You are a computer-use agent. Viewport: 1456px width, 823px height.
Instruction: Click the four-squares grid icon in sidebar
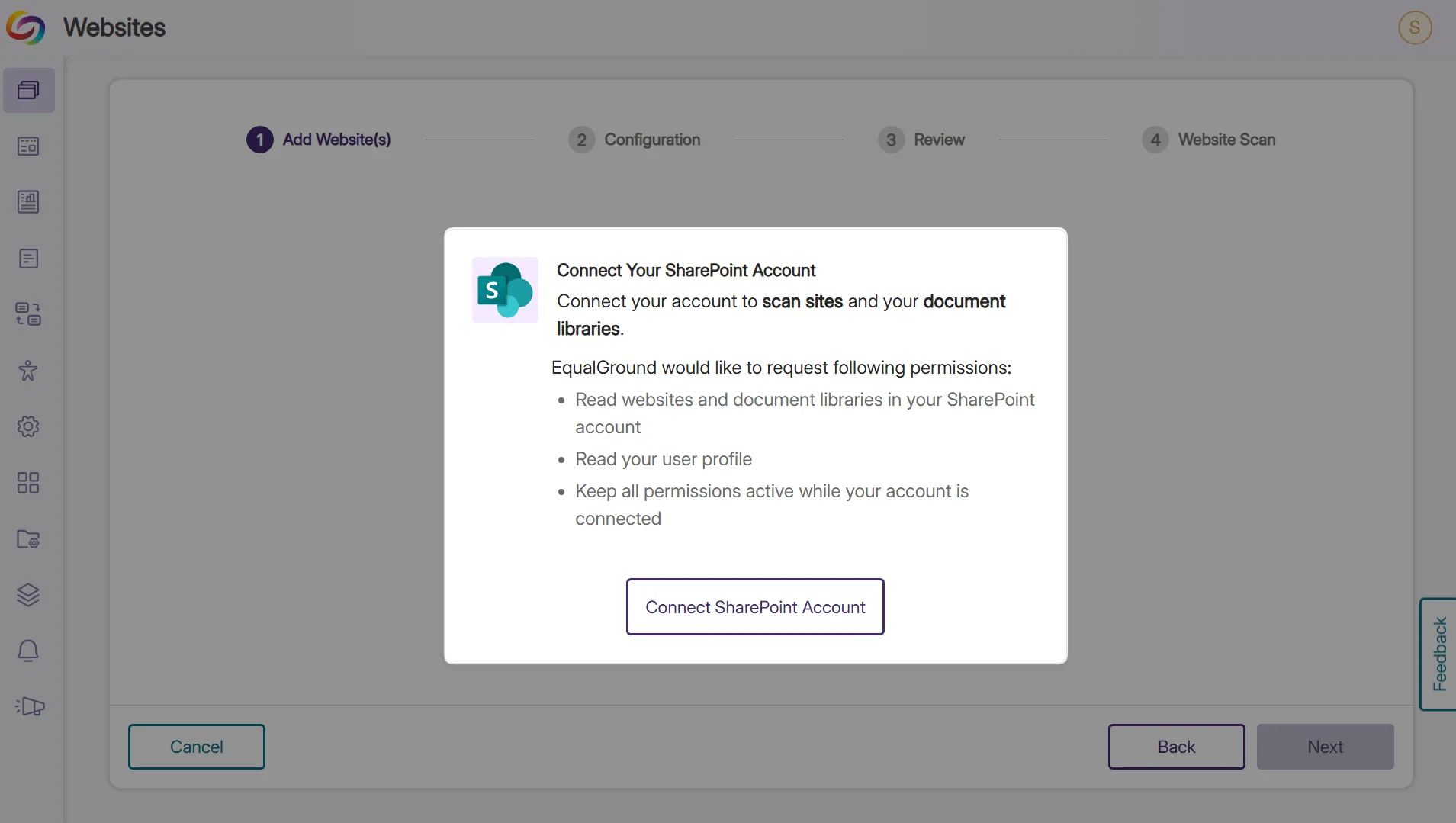click(28, 483)
